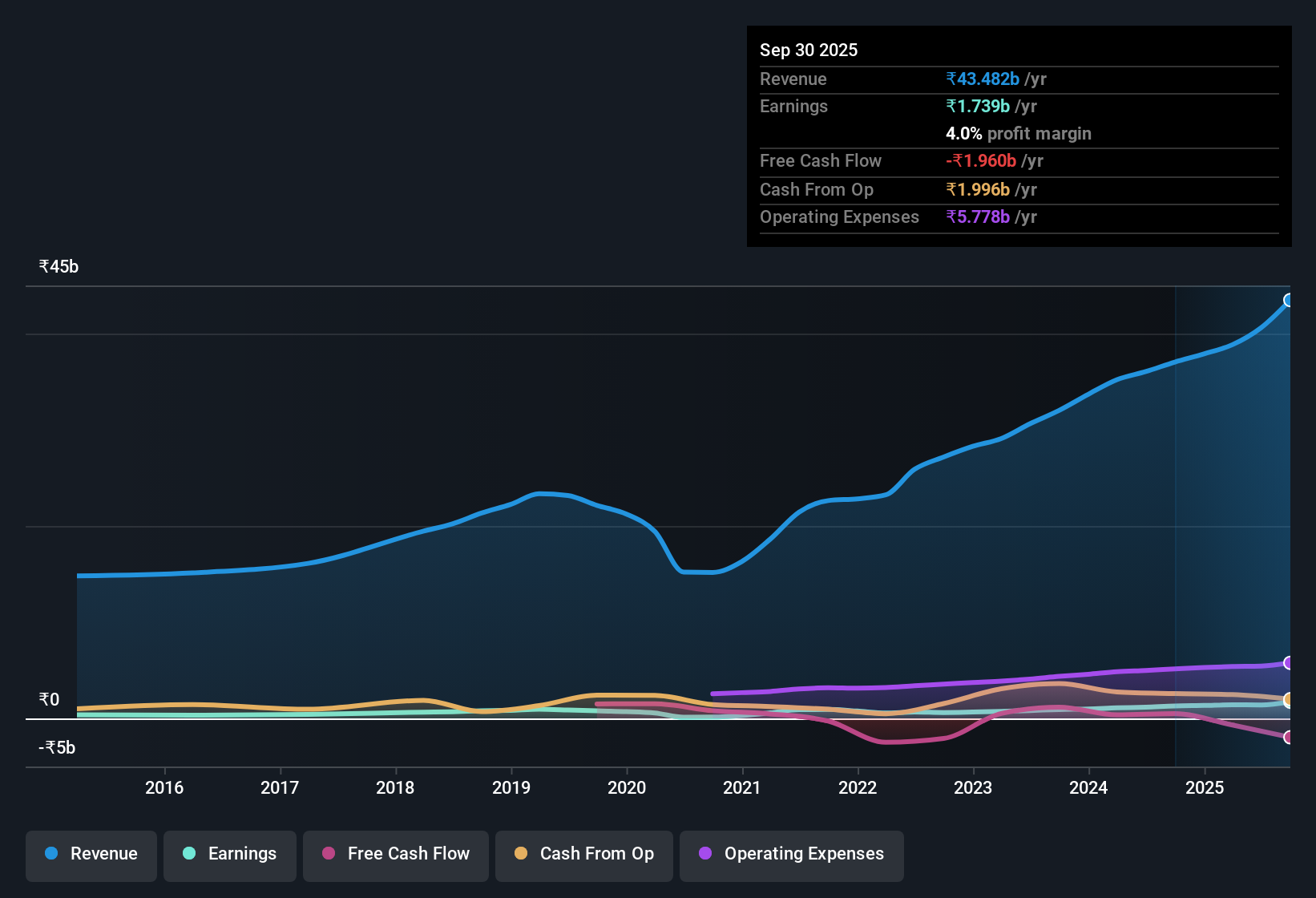Select the Operating Expenses endpoint marker

click(1289, 663)
